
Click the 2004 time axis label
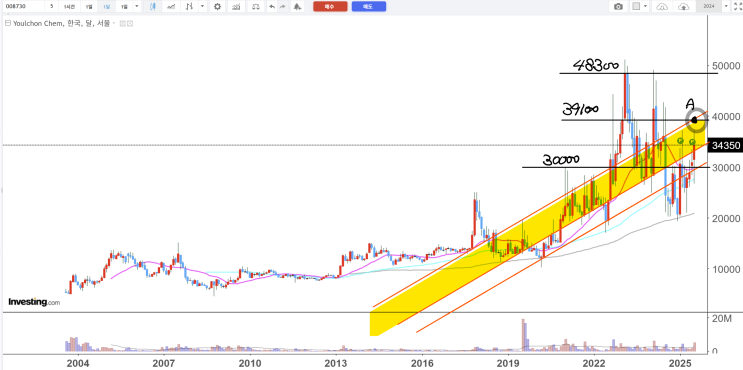tap(78, 363)
